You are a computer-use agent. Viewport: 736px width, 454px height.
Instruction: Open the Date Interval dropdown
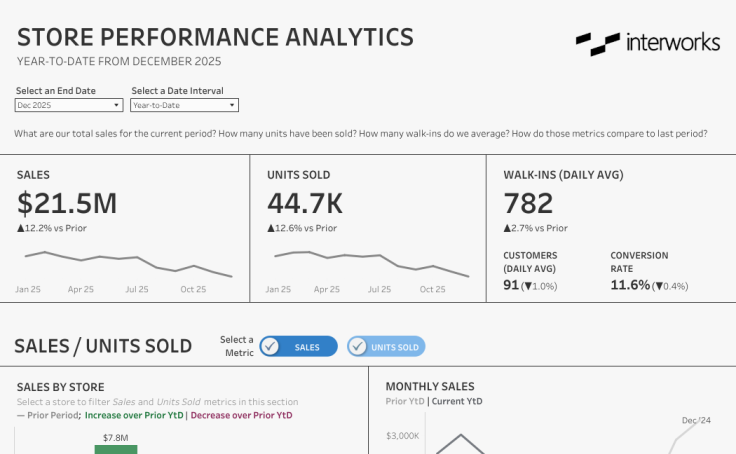coord(184,105)
